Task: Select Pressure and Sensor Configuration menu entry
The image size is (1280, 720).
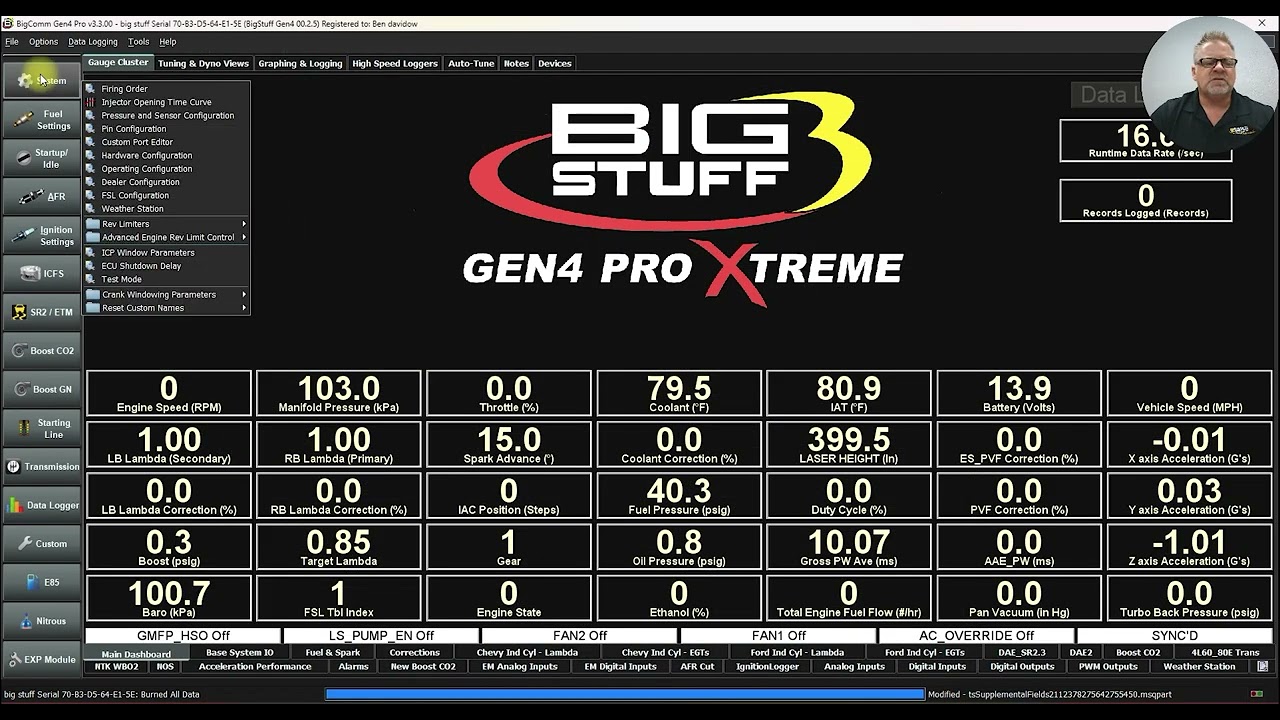Action: point(167,116)
